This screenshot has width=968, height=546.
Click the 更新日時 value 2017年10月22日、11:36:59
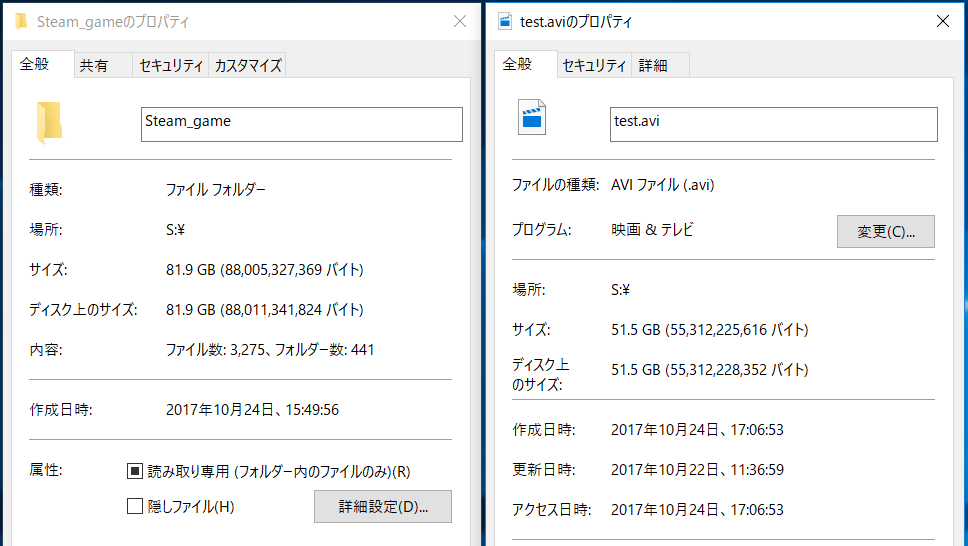tap(698, 470)
